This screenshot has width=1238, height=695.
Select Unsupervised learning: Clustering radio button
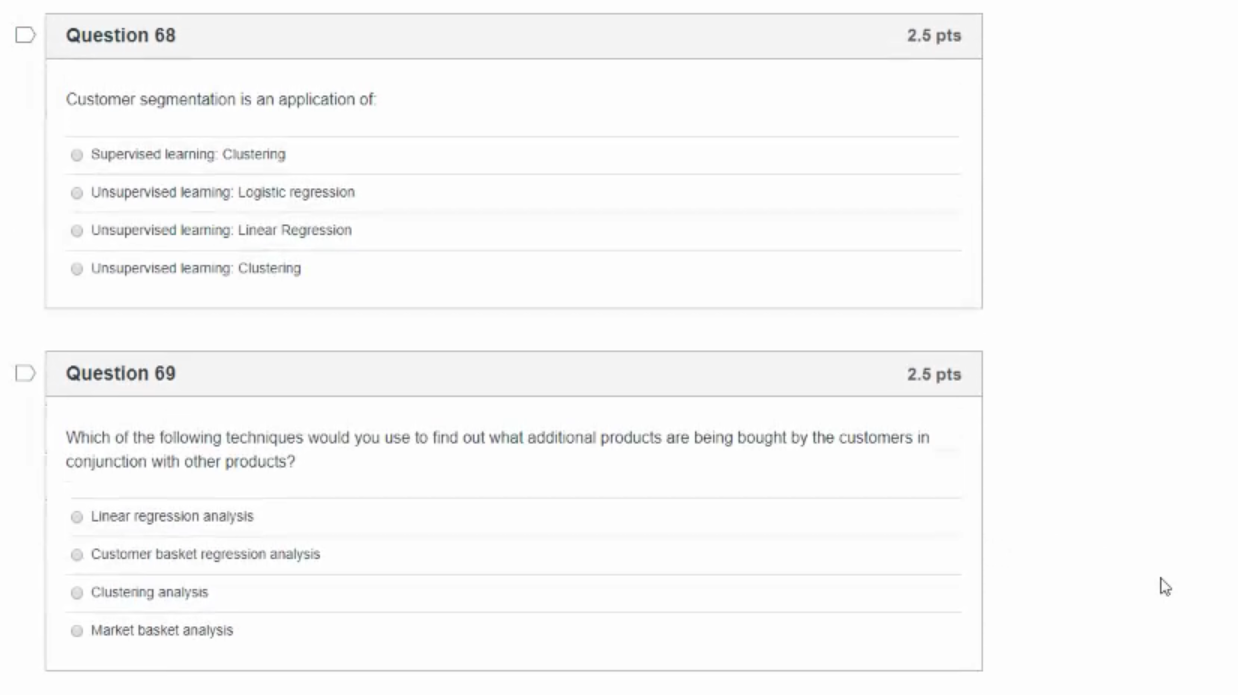click(x=77, y=269)
